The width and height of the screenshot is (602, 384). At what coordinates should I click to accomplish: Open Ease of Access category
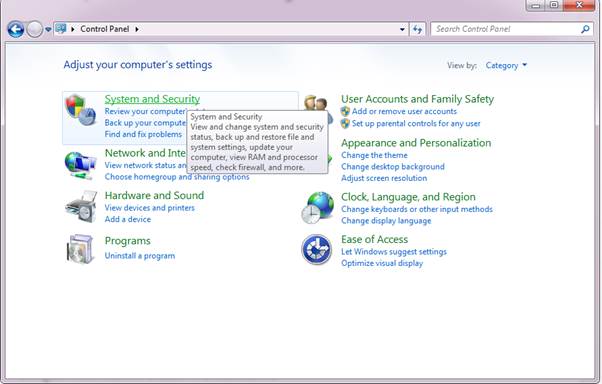(x=374, y=239)
